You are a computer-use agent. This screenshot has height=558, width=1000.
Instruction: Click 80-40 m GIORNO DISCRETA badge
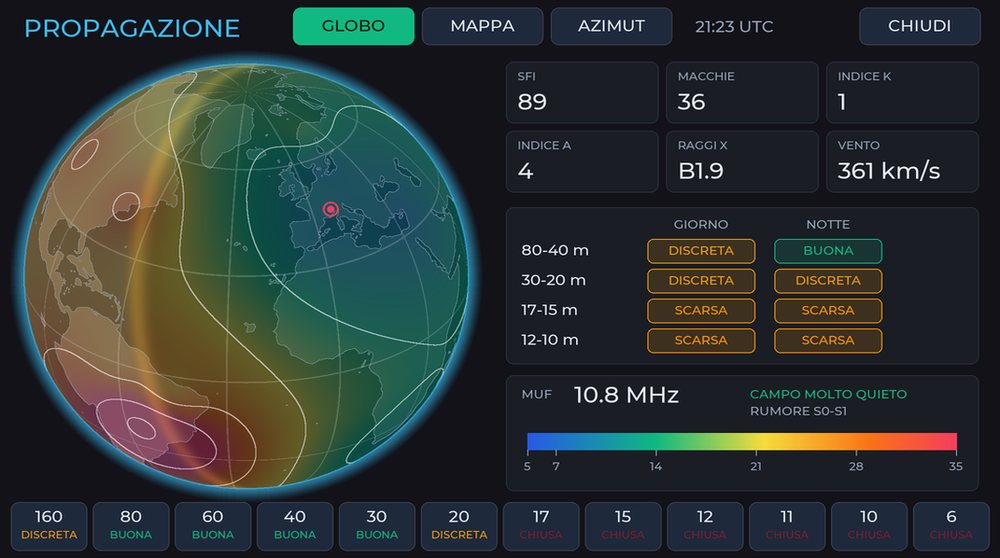click(701, 251)
